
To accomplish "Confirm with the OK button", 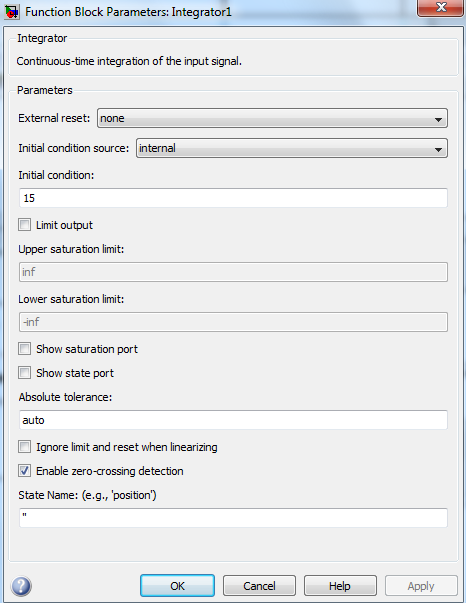I will click(177, 586).
